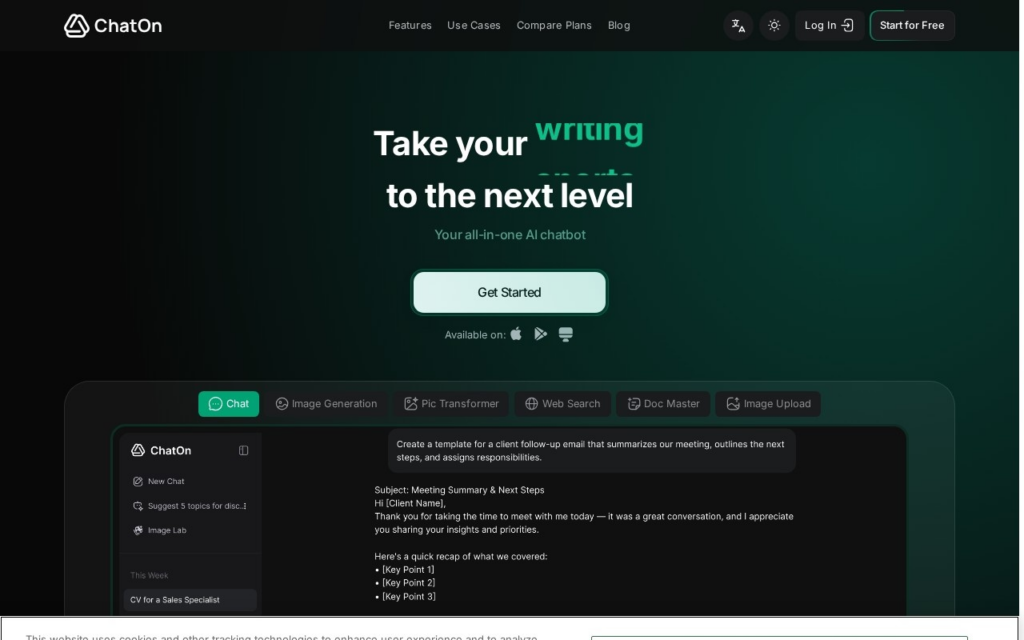Switch to Pic Transformer tab
1024x640 pixels.
pos(451,404)
